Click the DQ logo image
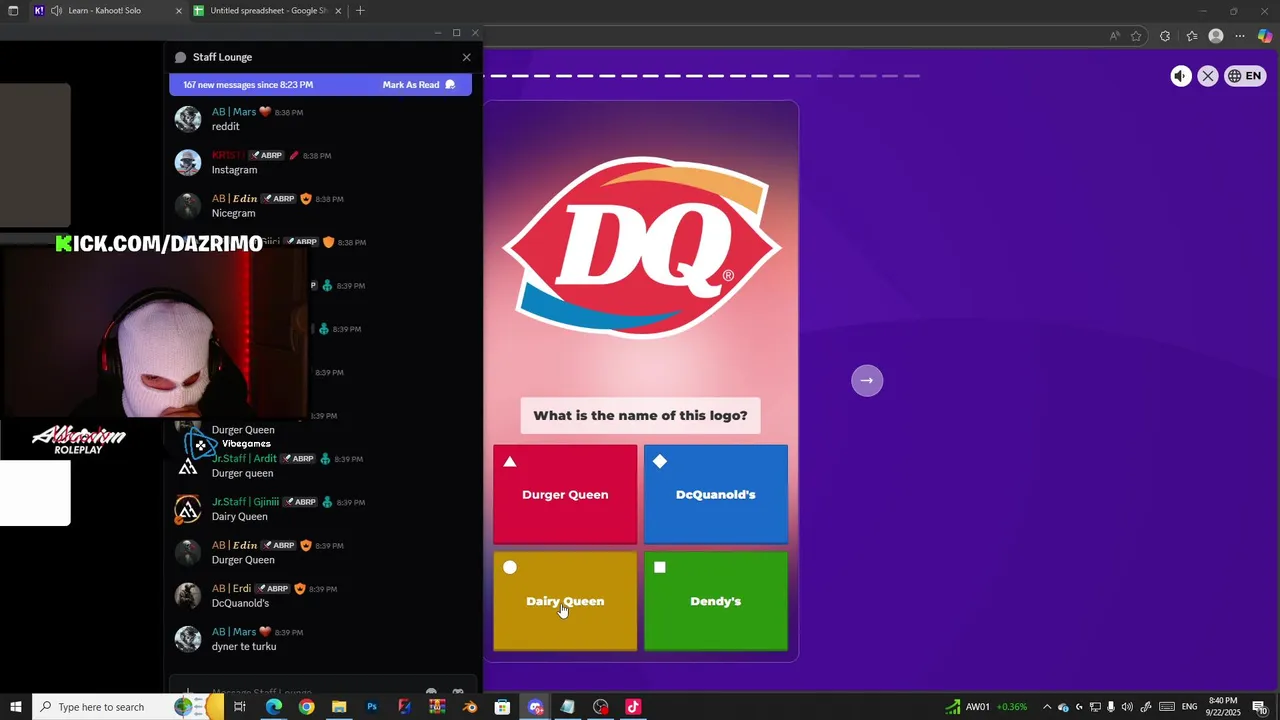1280x720 pixels. (x=641, y=247)
